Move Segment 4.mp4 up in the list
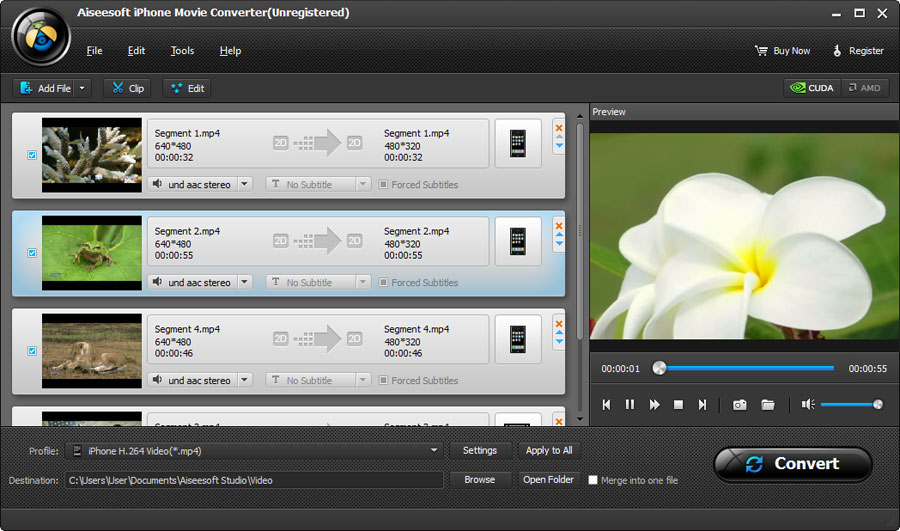 pyautogui.click(x=559, y=332)
